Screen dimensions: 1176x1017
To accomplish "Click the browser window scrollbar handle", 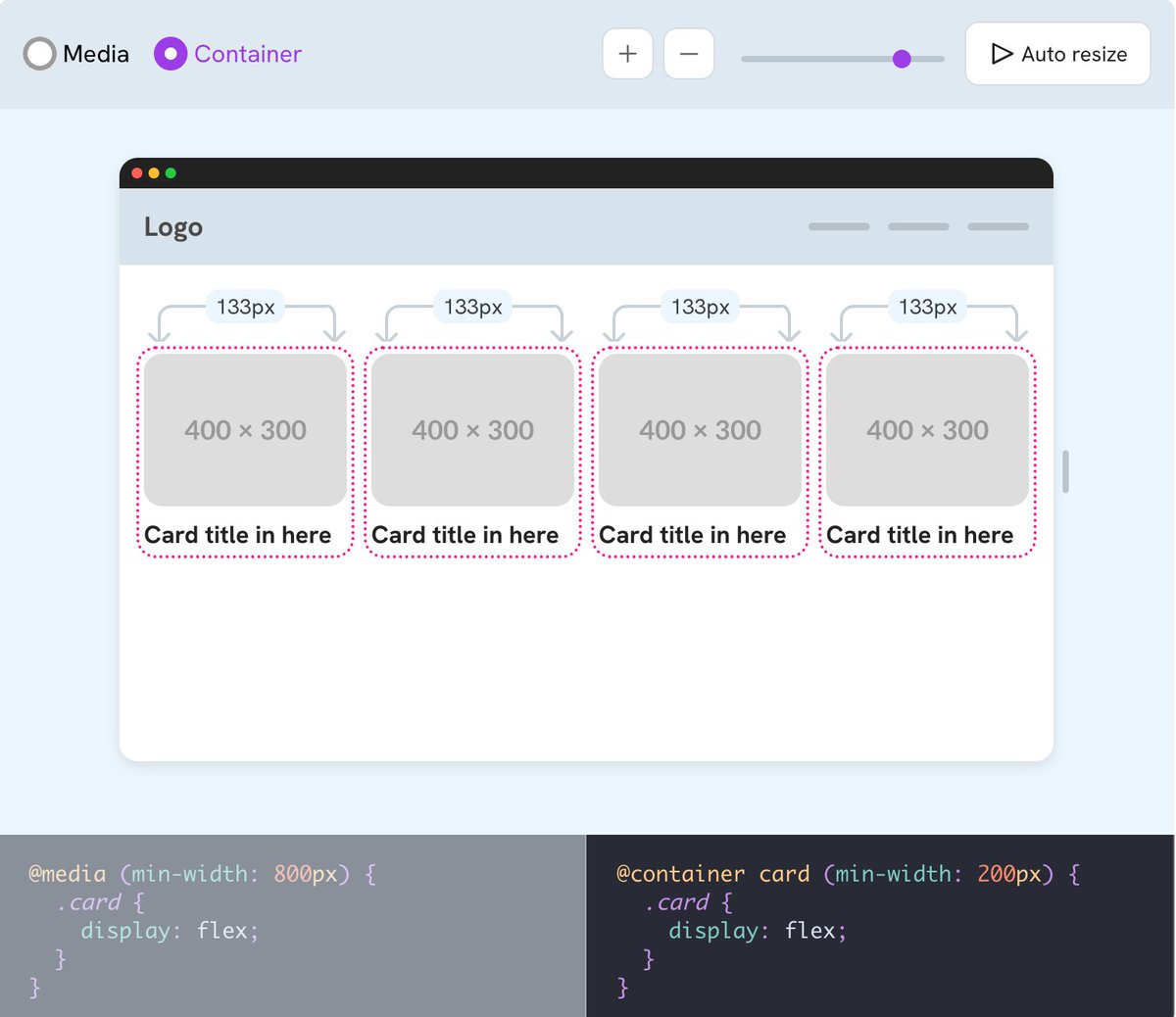I will pos(1064,471).
